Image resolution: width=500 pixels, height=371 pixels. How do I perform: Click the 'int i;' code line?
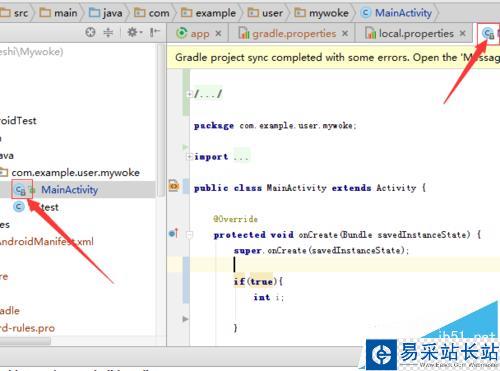[269, 297]
